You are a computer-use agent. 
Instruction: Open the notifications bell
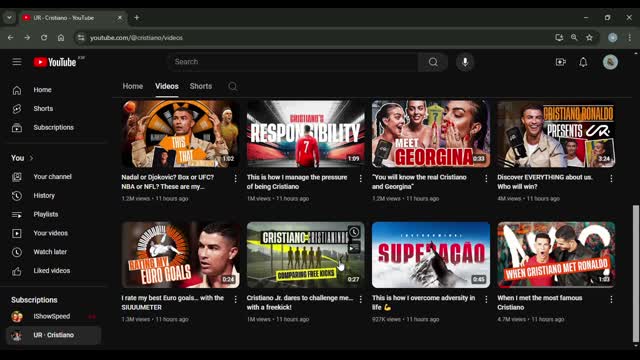tap(583, 62)
